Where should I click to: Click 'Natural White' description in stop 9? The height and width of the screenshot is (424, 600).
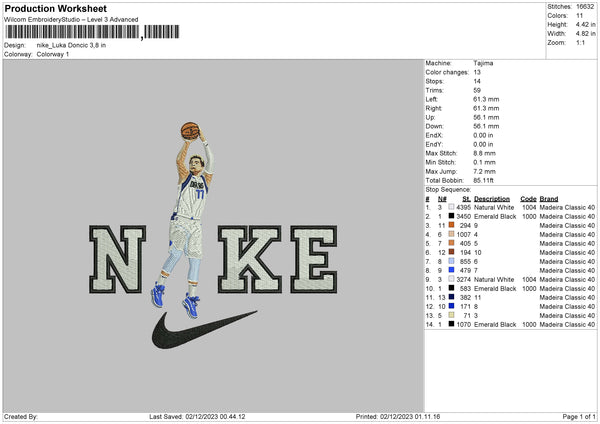pos(494,279)
